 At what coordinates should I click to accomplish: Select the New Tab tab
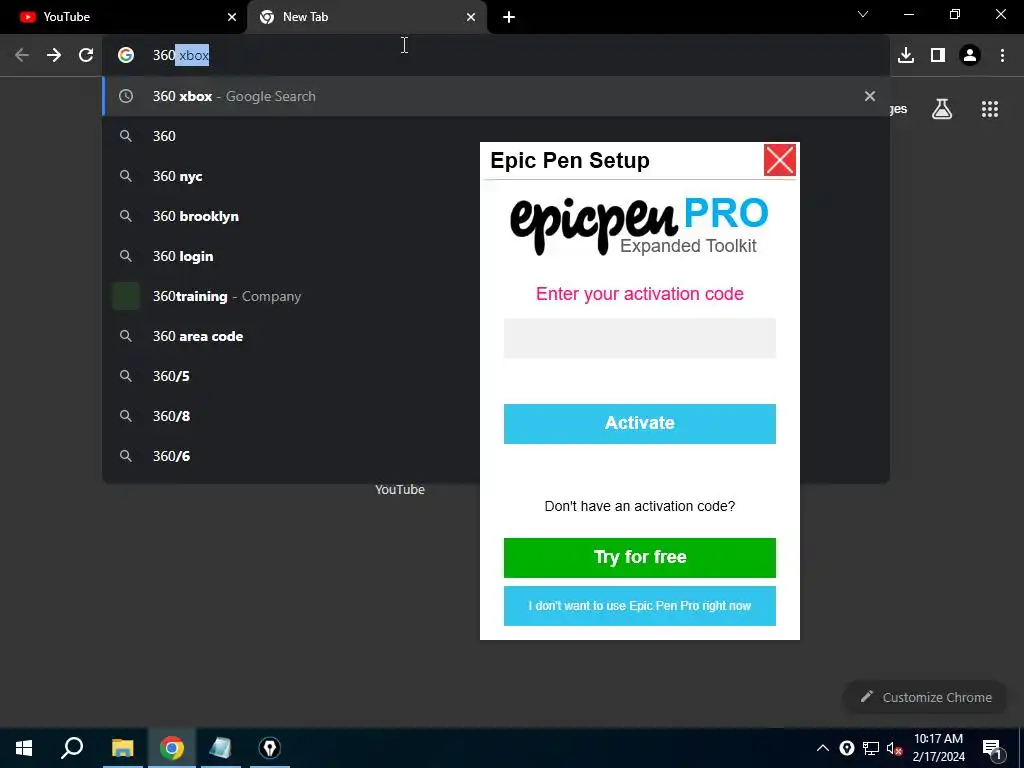[x=367, y=17]
